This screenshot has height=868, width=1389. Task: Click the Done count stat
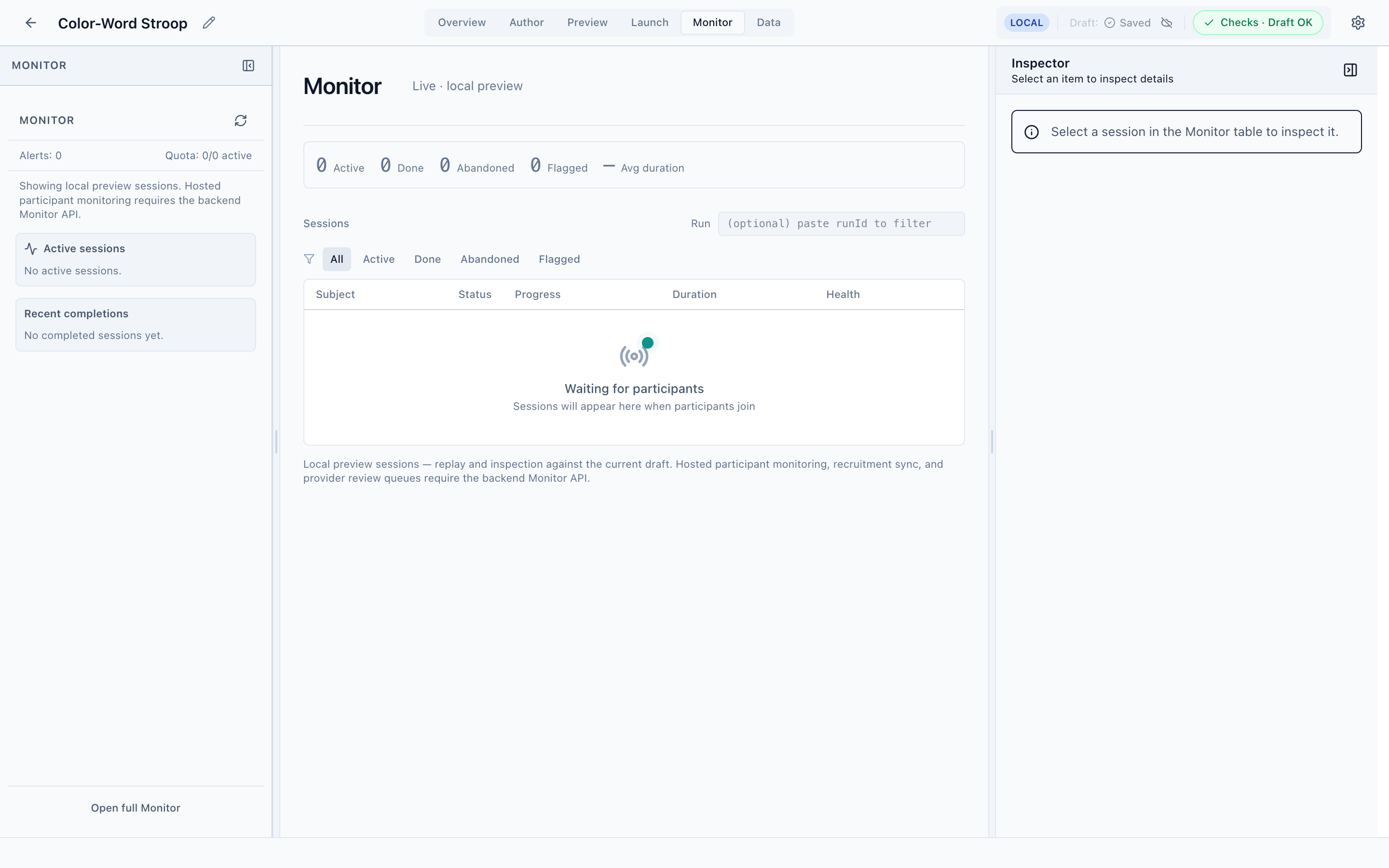coord(402,166)
